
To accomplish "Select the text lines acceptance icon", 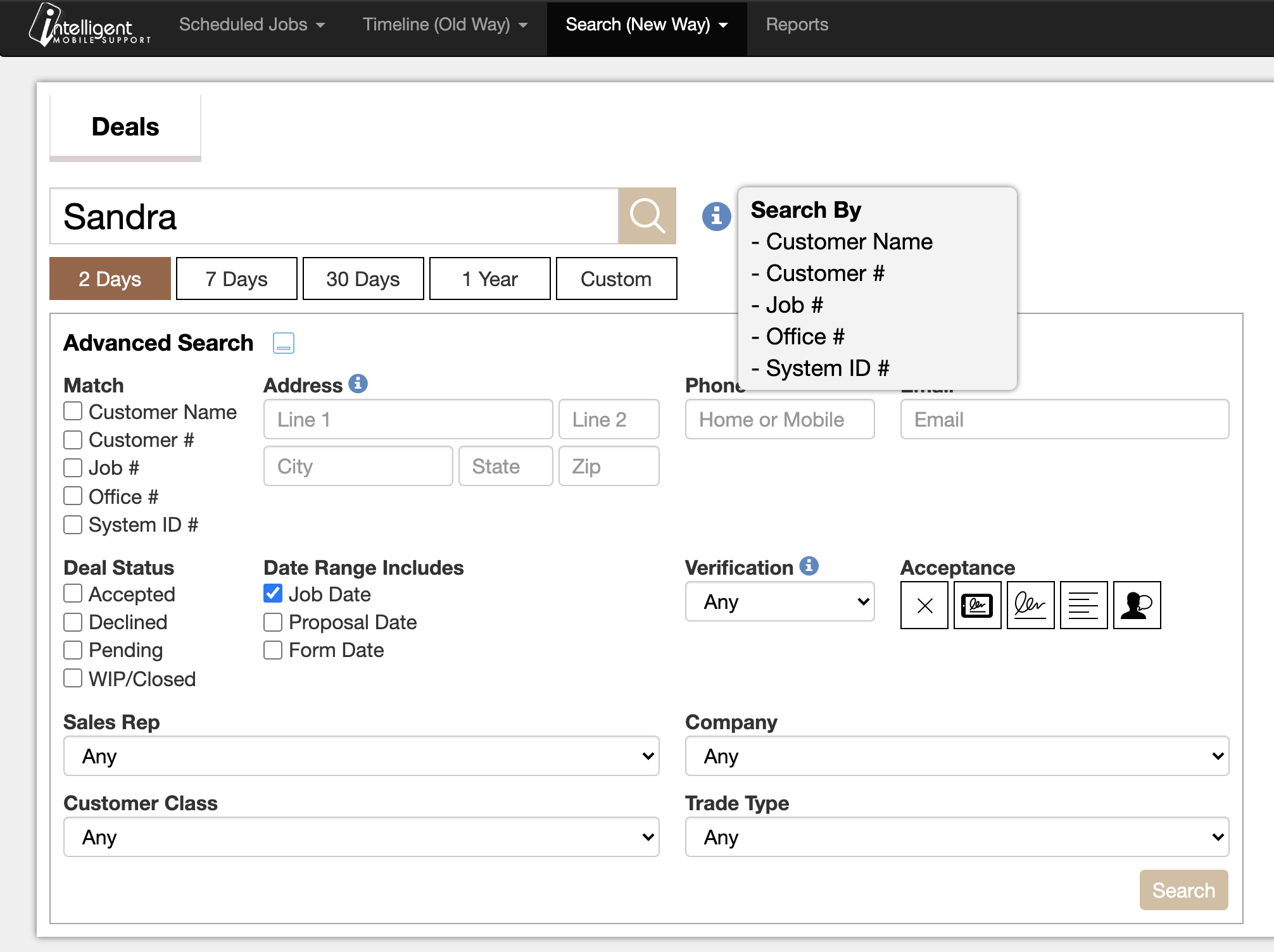I will [1084, 605].
